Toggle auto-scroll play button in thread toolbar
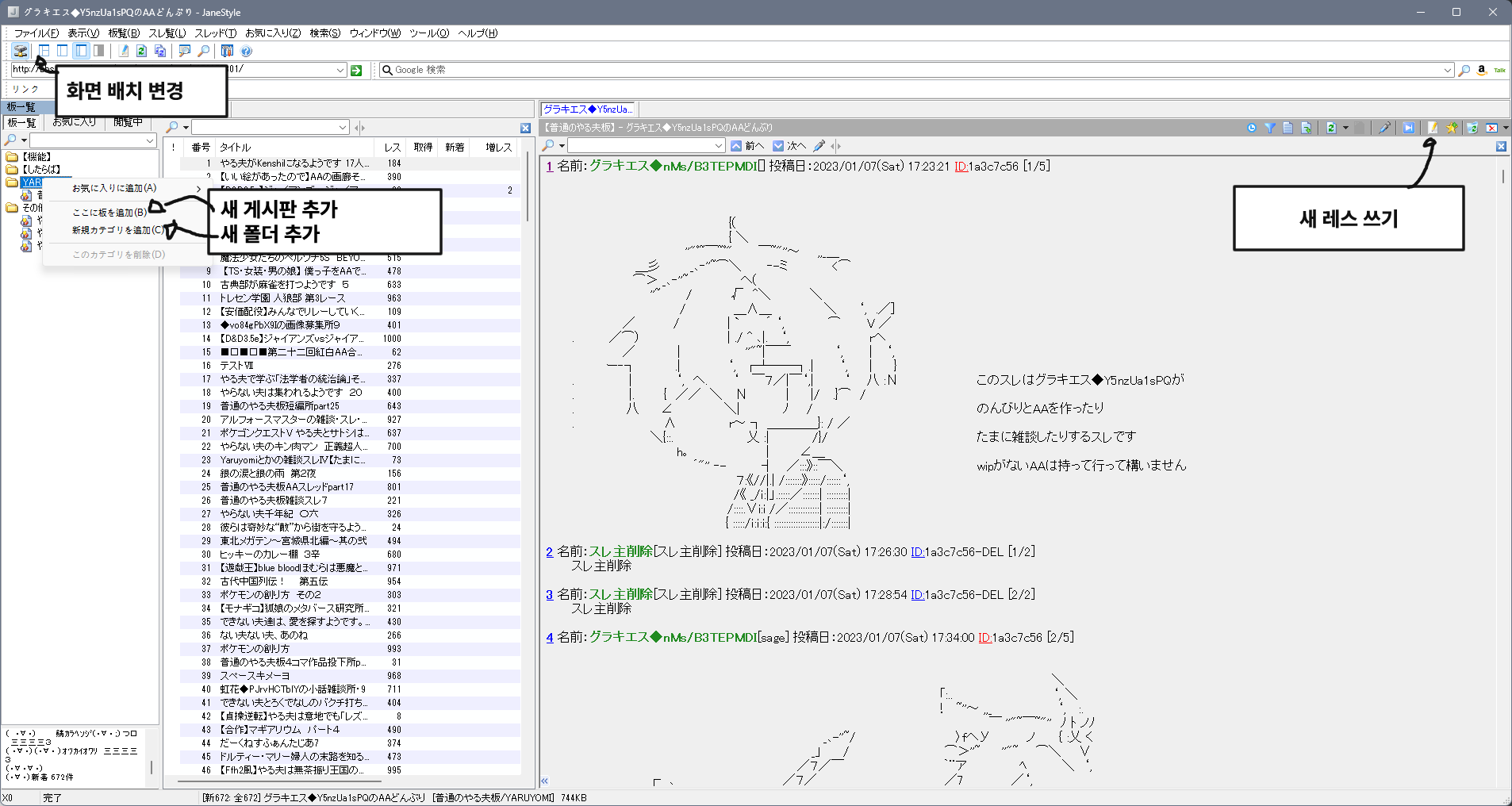The image size is (1512, 806). 1408,128
